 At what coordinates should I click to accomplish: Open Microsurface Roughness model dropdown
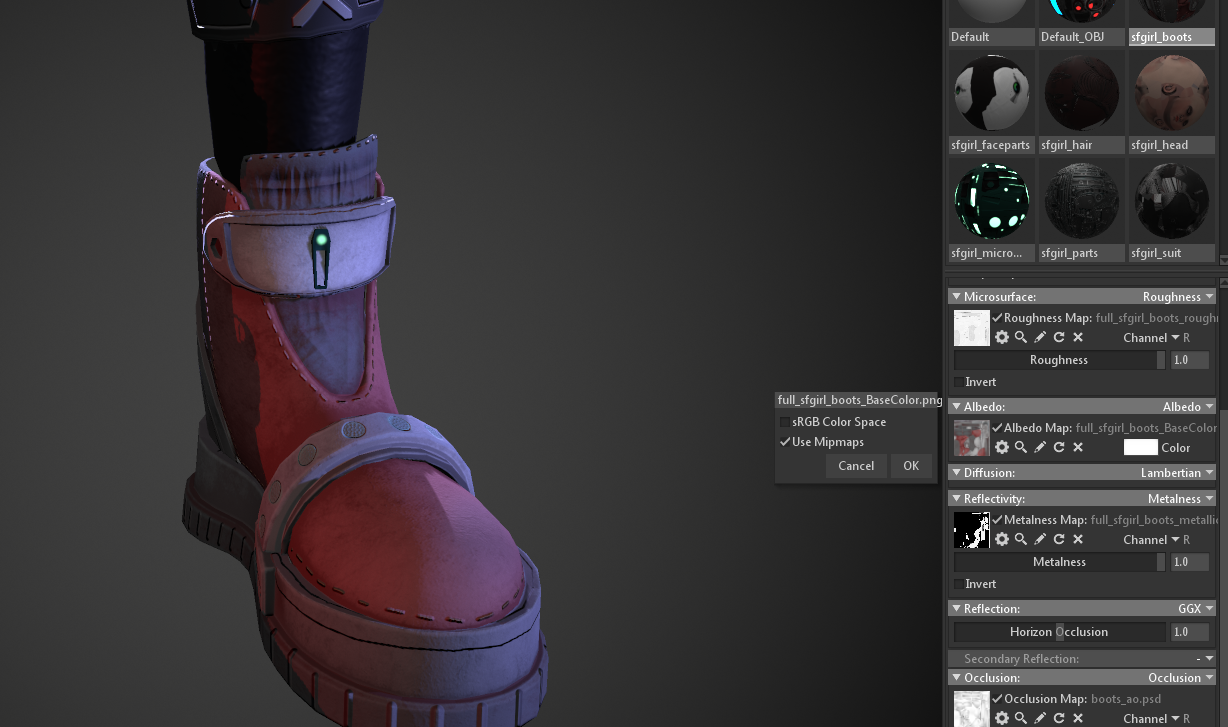coord(1178,297)
